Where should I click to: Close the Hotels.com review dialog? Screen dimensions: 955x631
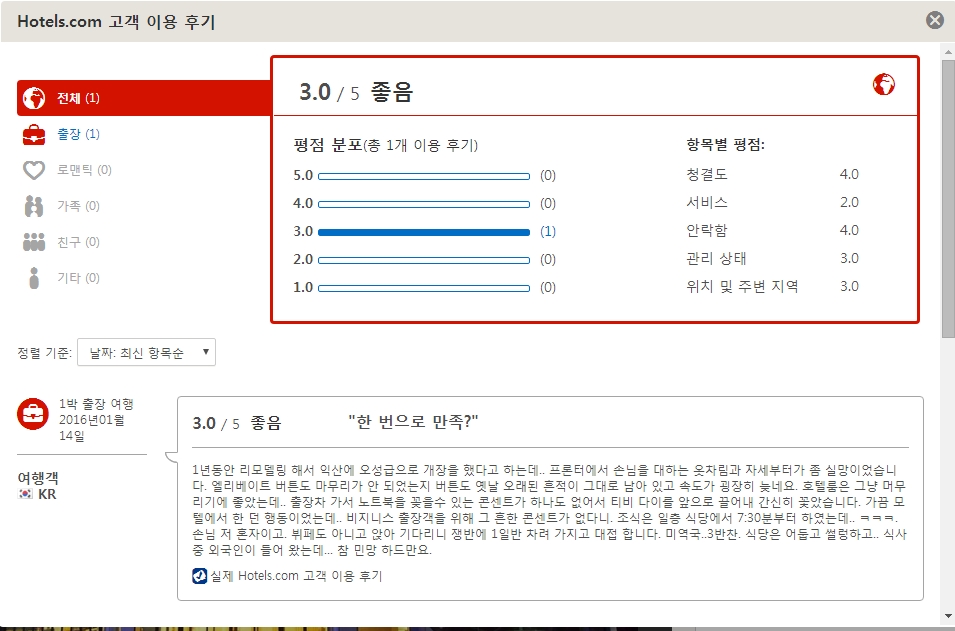click(x=935, y=21)
